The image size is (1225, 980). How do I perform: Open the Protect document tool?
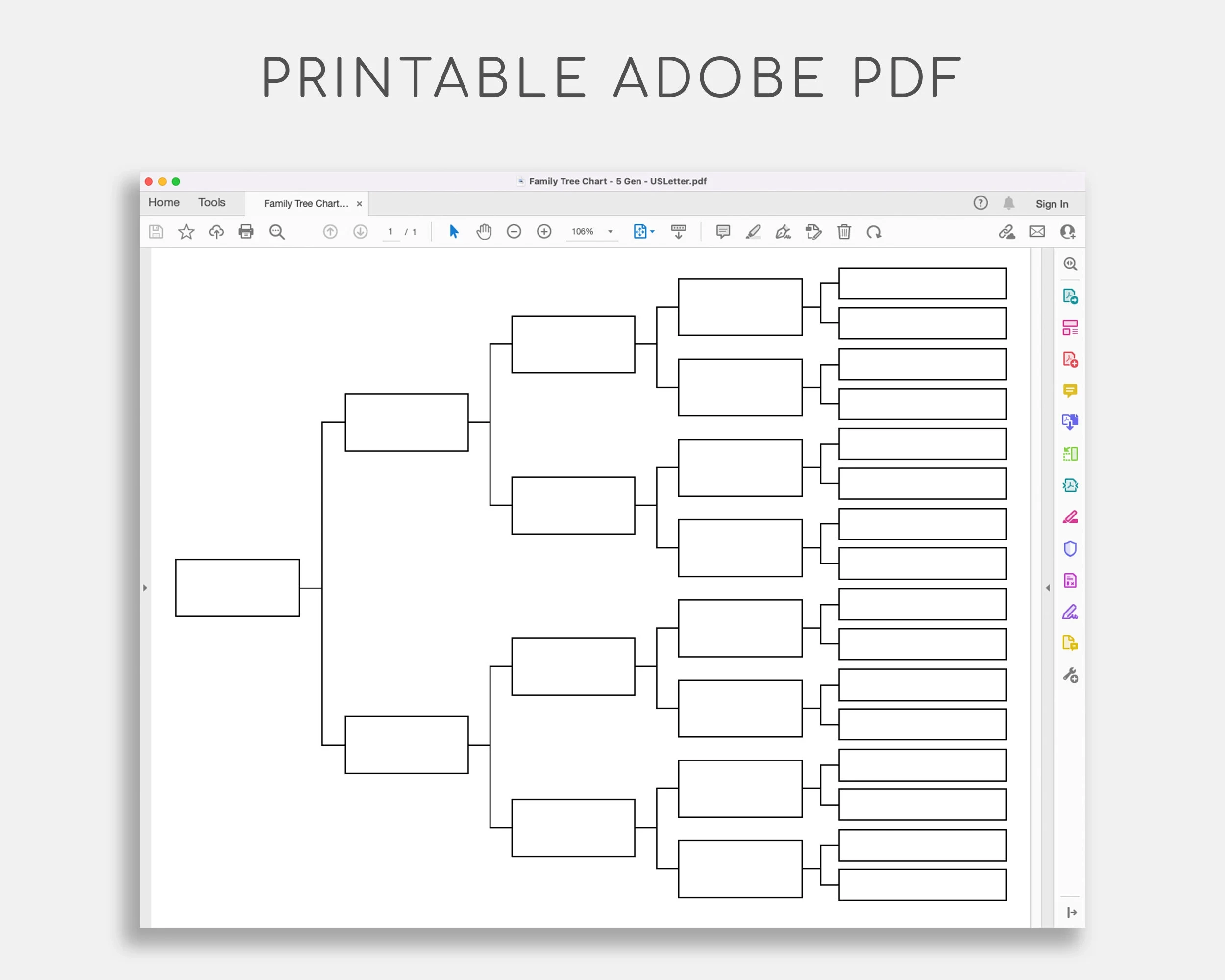(x=1071, y=548)
